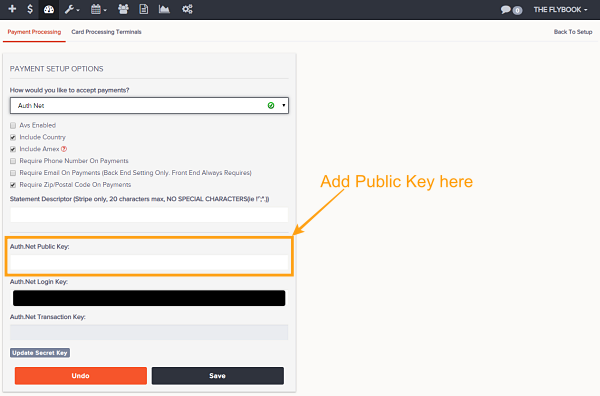Open the customers group icon
The image size is (600, 396).
[x=123, y=9]
